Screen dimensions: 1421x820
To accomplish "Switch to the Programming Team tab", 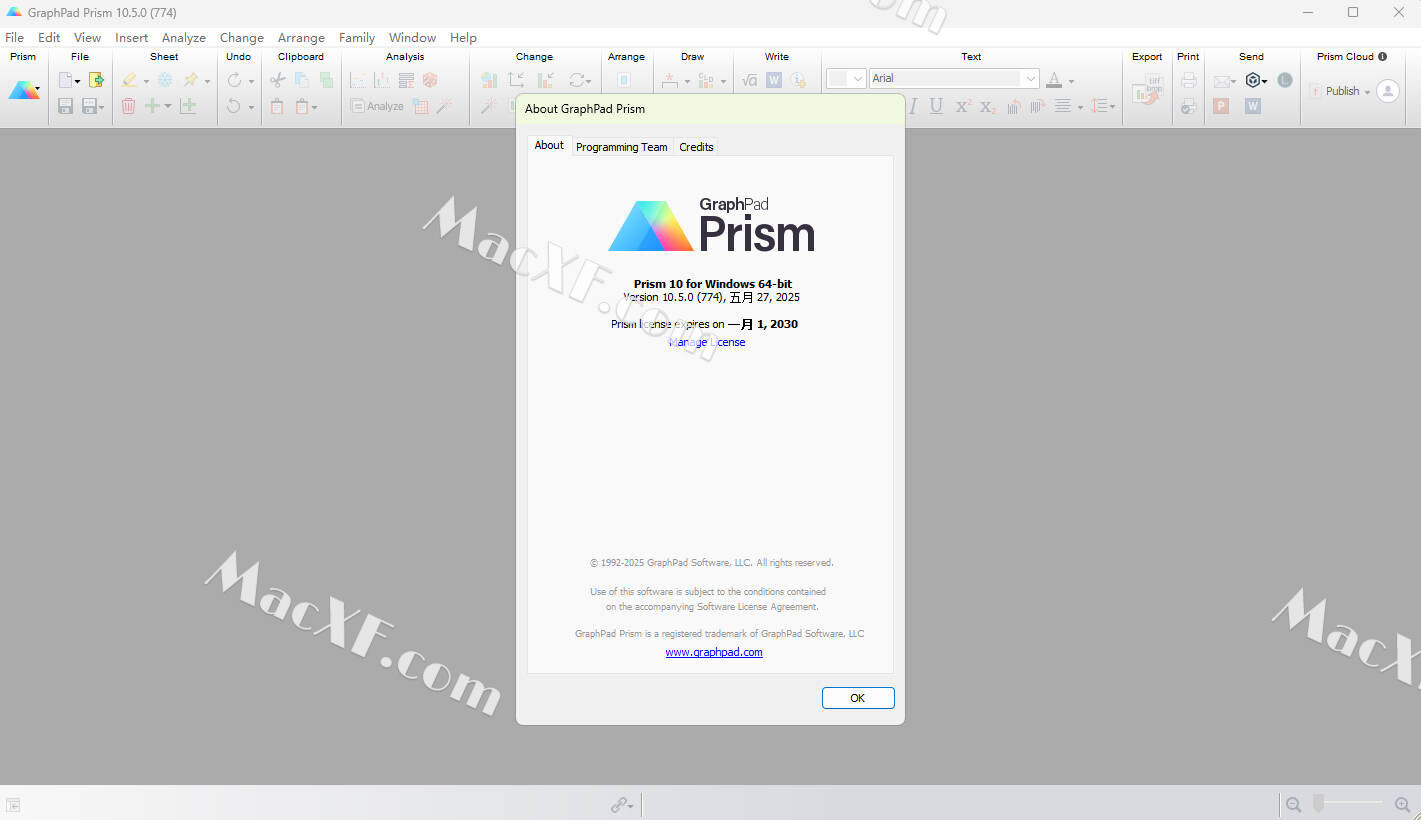I will [x=621, y=147].
